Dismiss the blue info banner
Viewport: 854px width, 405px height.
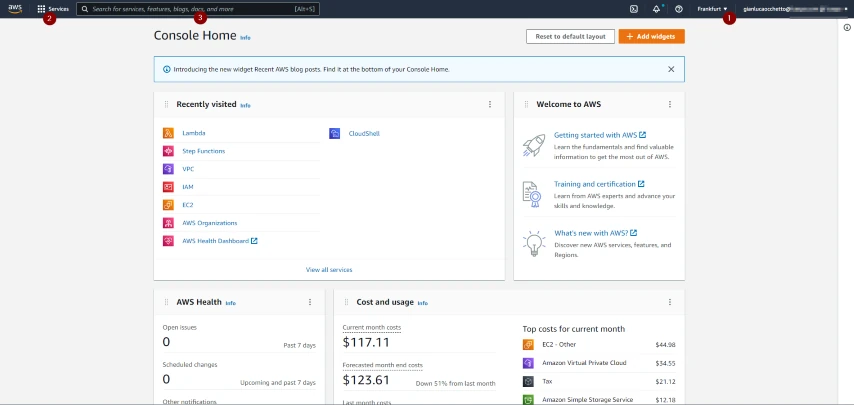pos(671,69)
